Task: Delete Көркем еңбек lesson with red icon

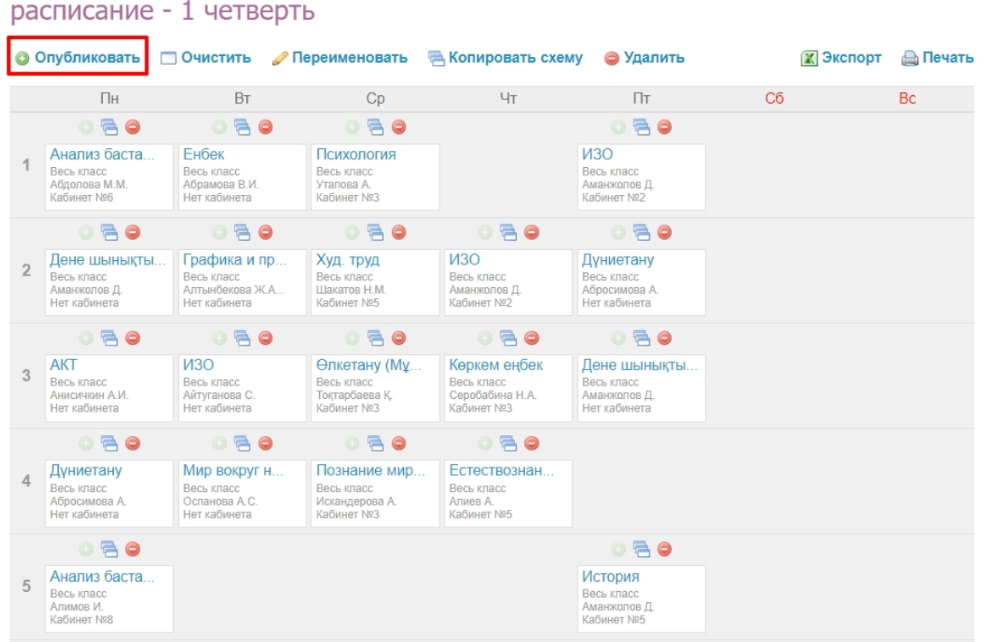Action: 531,338
